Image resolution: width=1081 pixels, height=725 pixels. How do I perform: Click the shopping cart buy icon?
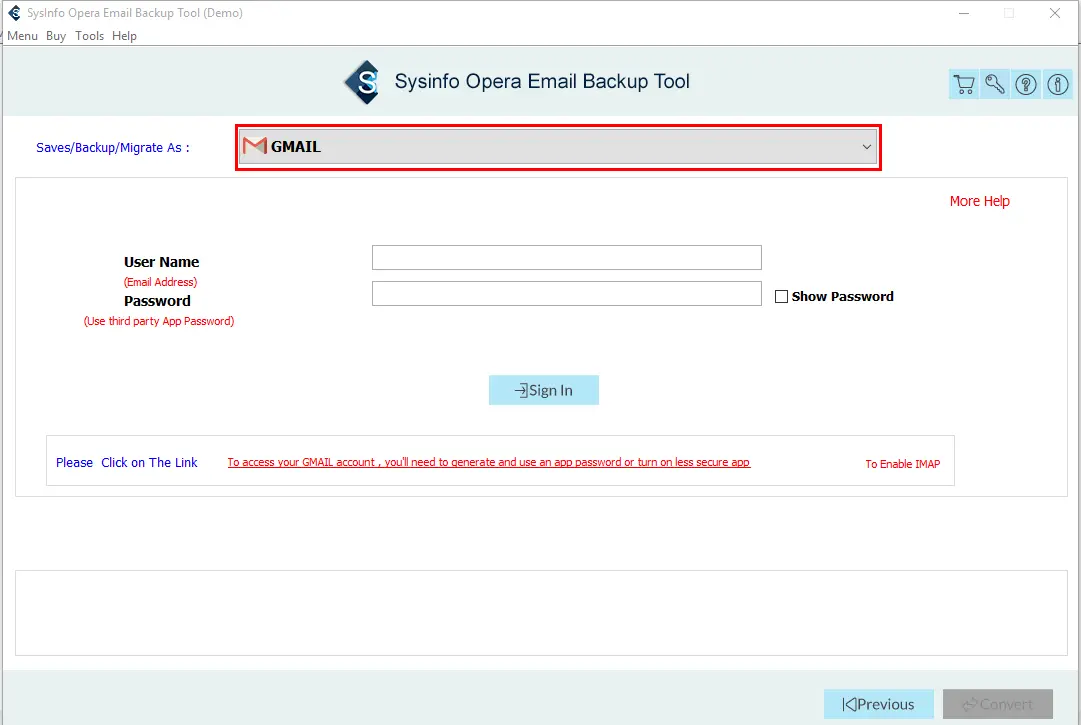(x=964, y=84)
